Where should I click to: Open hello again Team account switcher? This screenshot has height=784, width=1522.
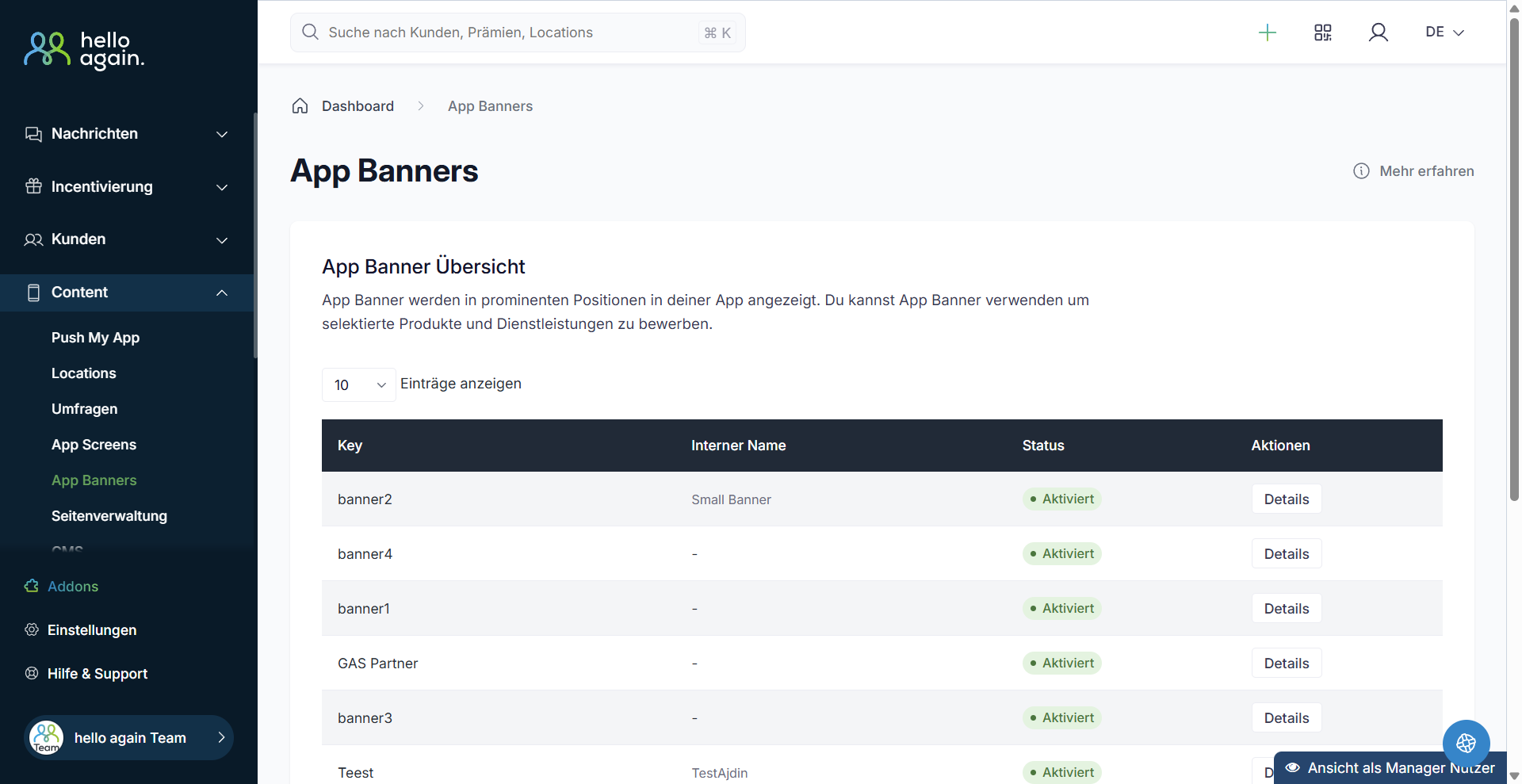point(128,738)
